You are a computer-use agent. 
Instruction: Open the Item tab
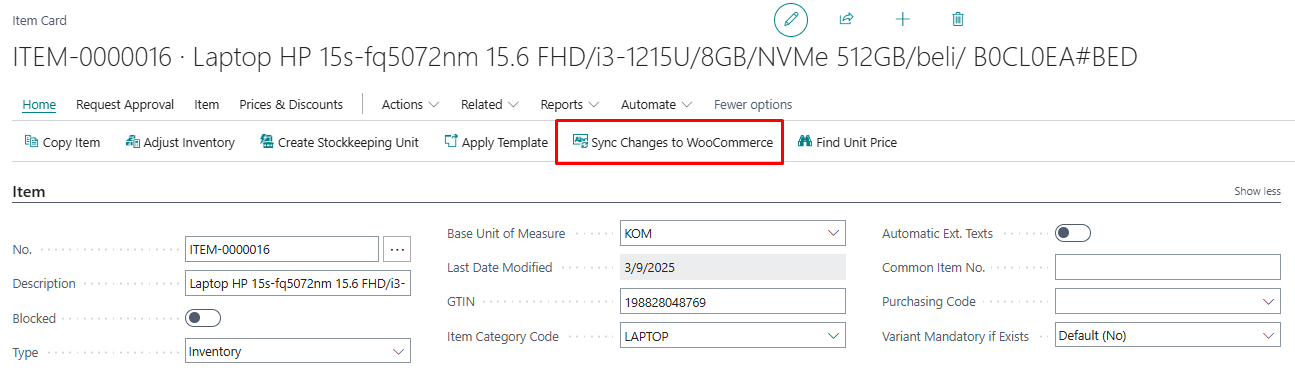(207, 105)
